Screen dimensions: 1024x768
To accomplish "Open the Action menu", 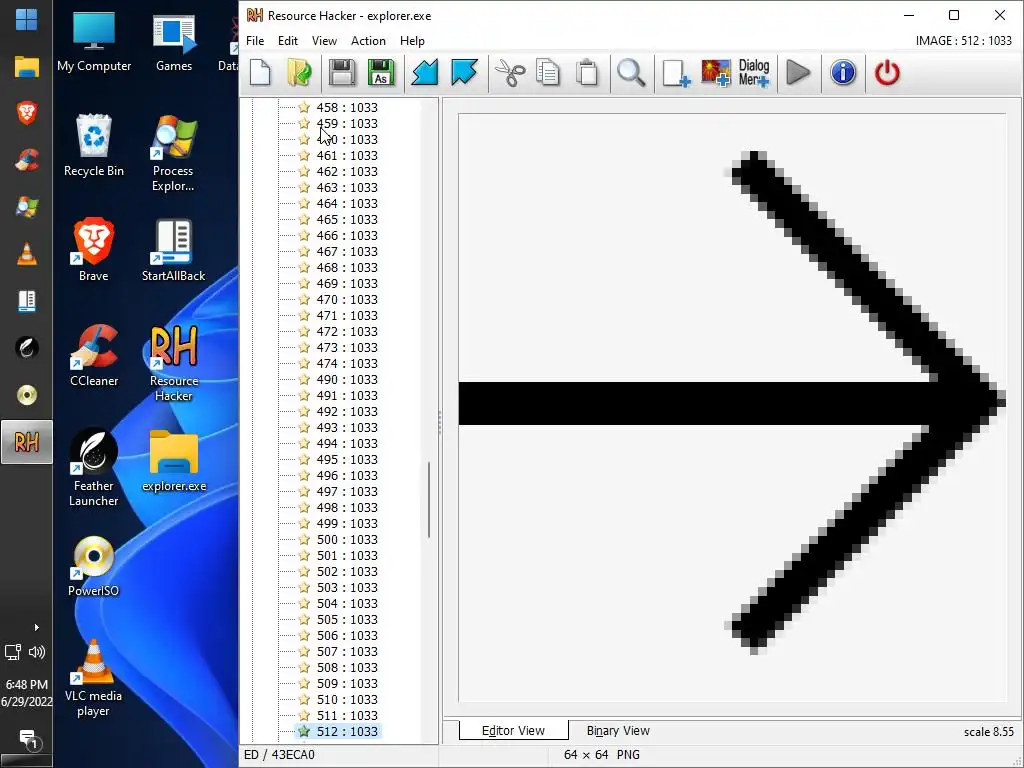I will coord(368,40).
